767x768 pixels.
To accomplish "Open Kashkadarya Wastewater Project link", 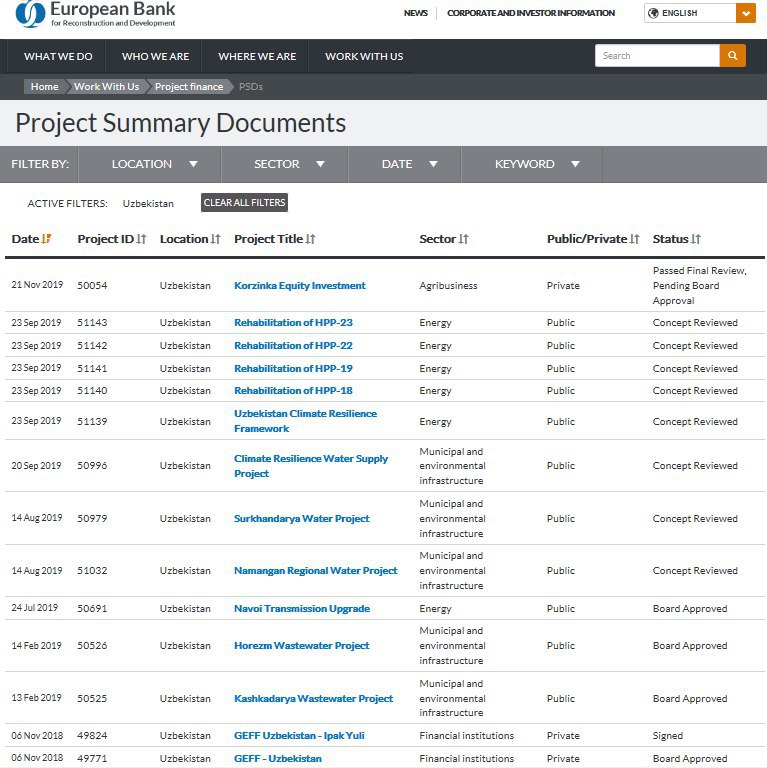I will click(313, 698).
